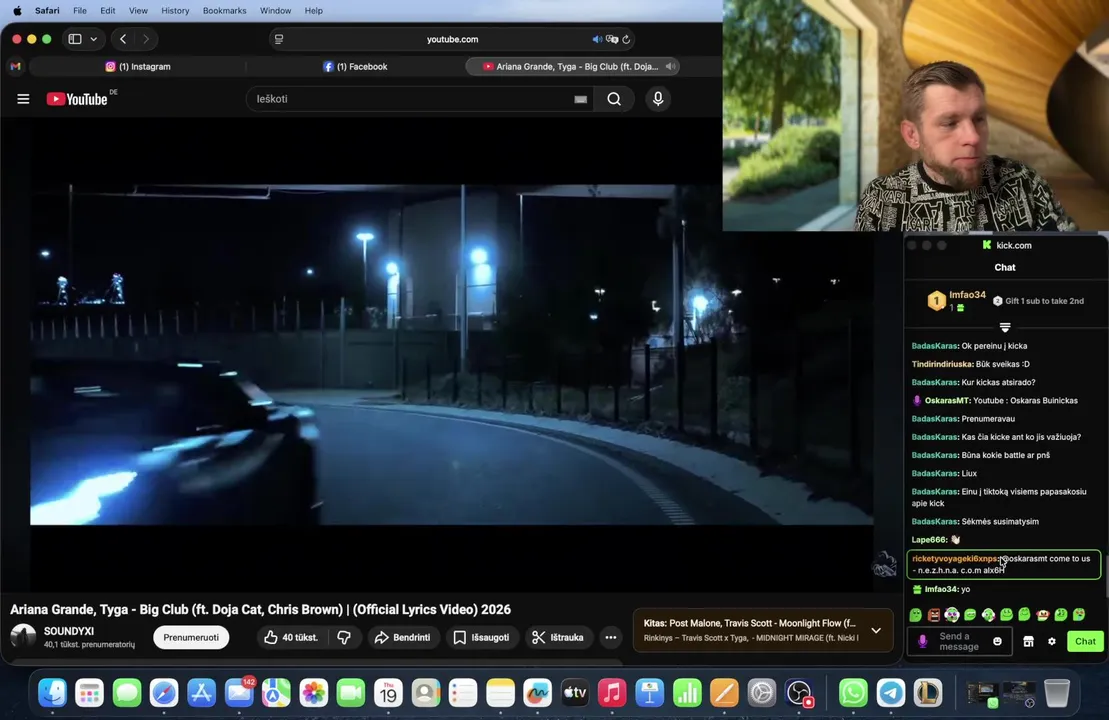Select the first green quick emote
The height and width of the screenshot is (720, 1109).
tap(916, 615)
